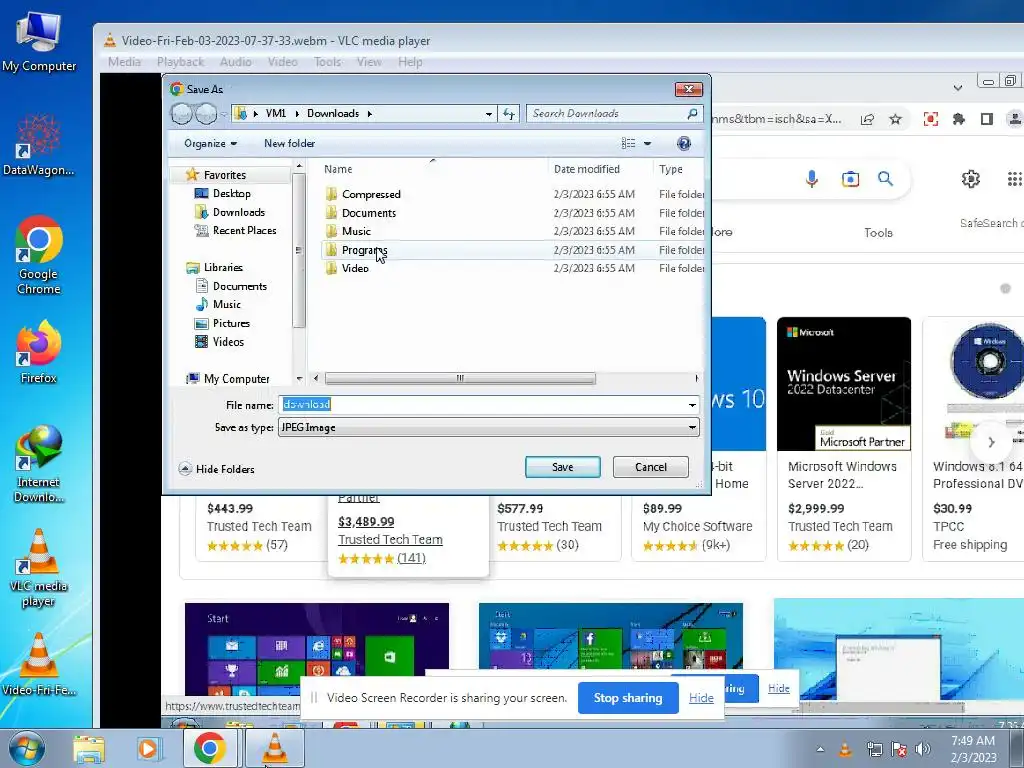1024x768 pixels.
Task: Open Windows Media Player taskbar icon
Action: pos(148,749)
